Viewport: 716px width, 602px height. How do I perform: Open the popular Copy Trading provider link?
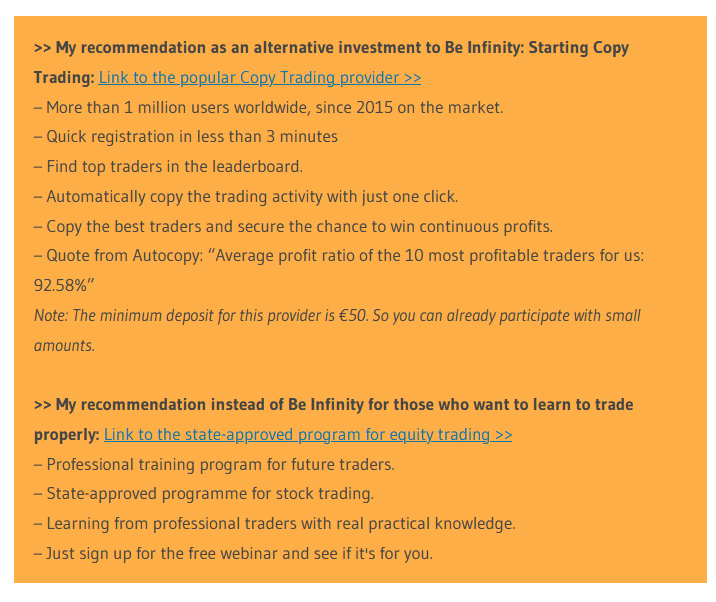point(259,78)
